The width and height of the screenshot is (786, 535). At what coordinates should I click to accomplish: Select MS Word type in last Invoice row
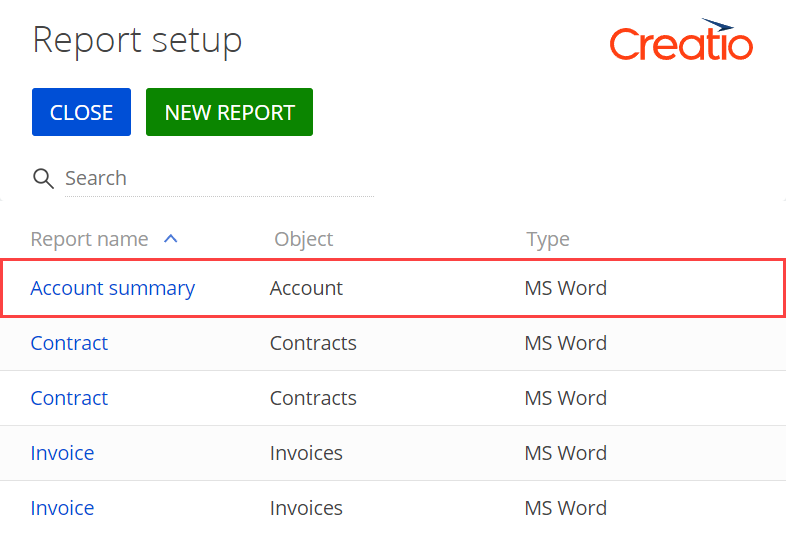565,508
